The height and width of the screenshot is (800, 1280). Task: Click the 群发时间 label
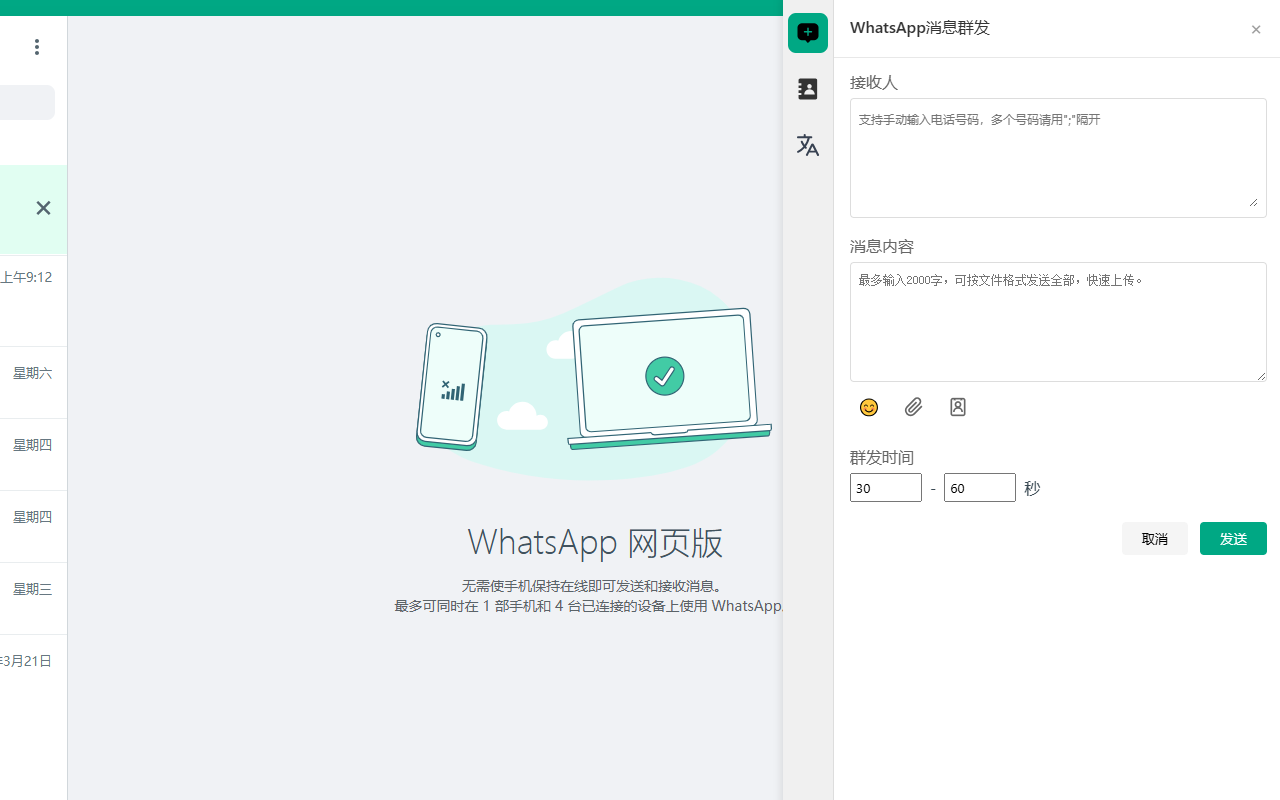point(882,458)
